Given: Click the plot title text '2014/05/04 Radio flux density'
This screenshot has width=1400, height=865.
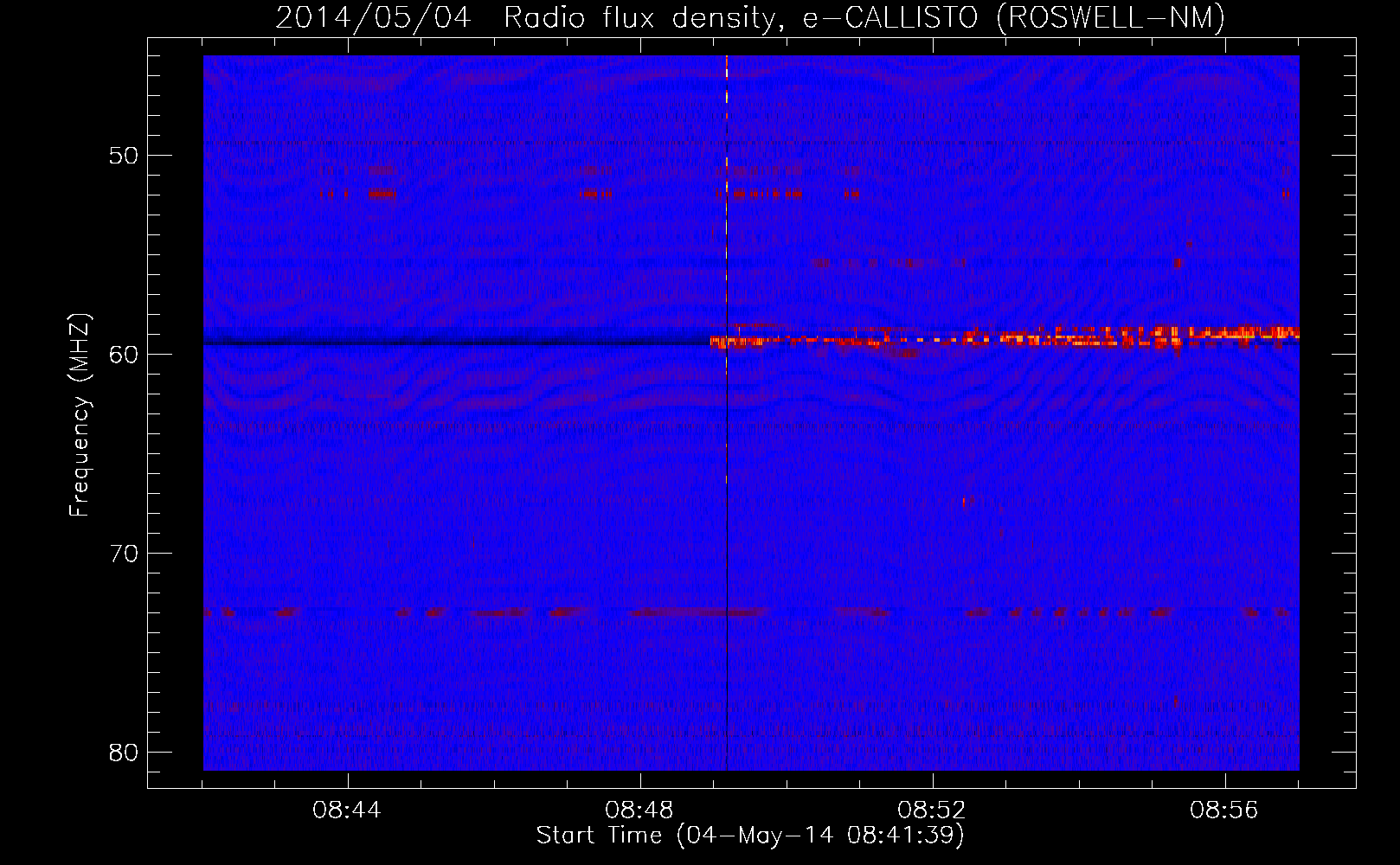Looking at the screenshot, I should point(526,18).
